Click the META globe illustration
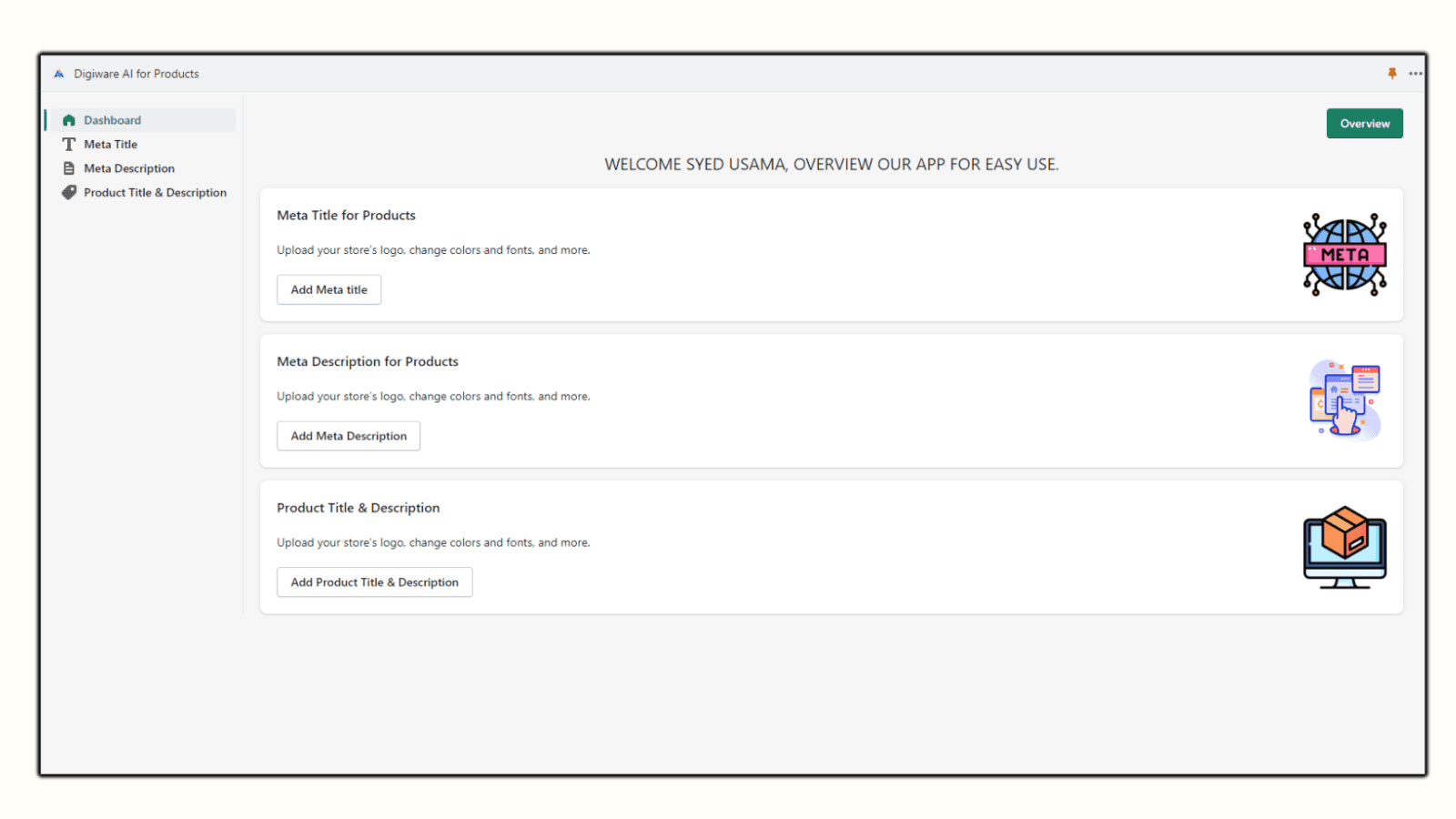This screenshot has width=1456, height=819. click(1344, 255)
